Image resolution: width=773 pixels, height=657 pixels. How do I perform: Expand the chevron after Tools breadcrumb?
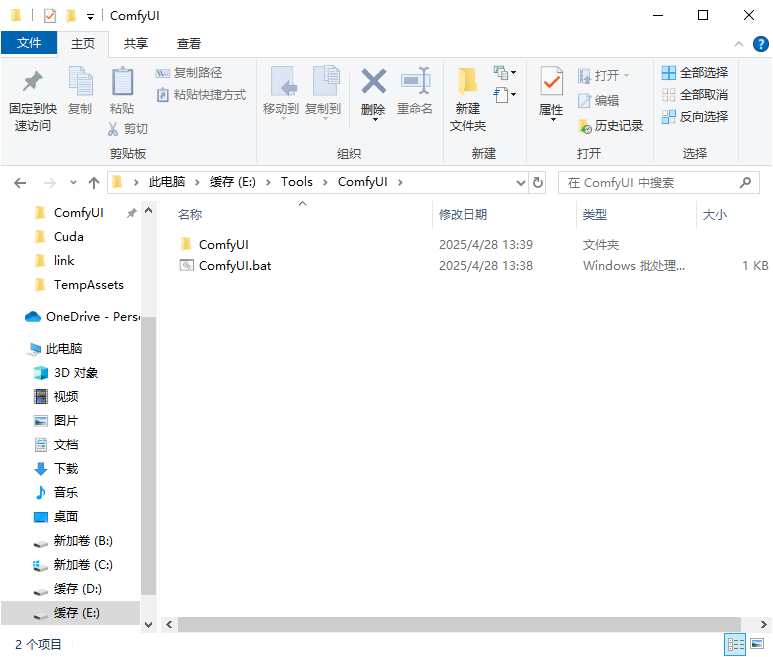click(x=325, y=182)
